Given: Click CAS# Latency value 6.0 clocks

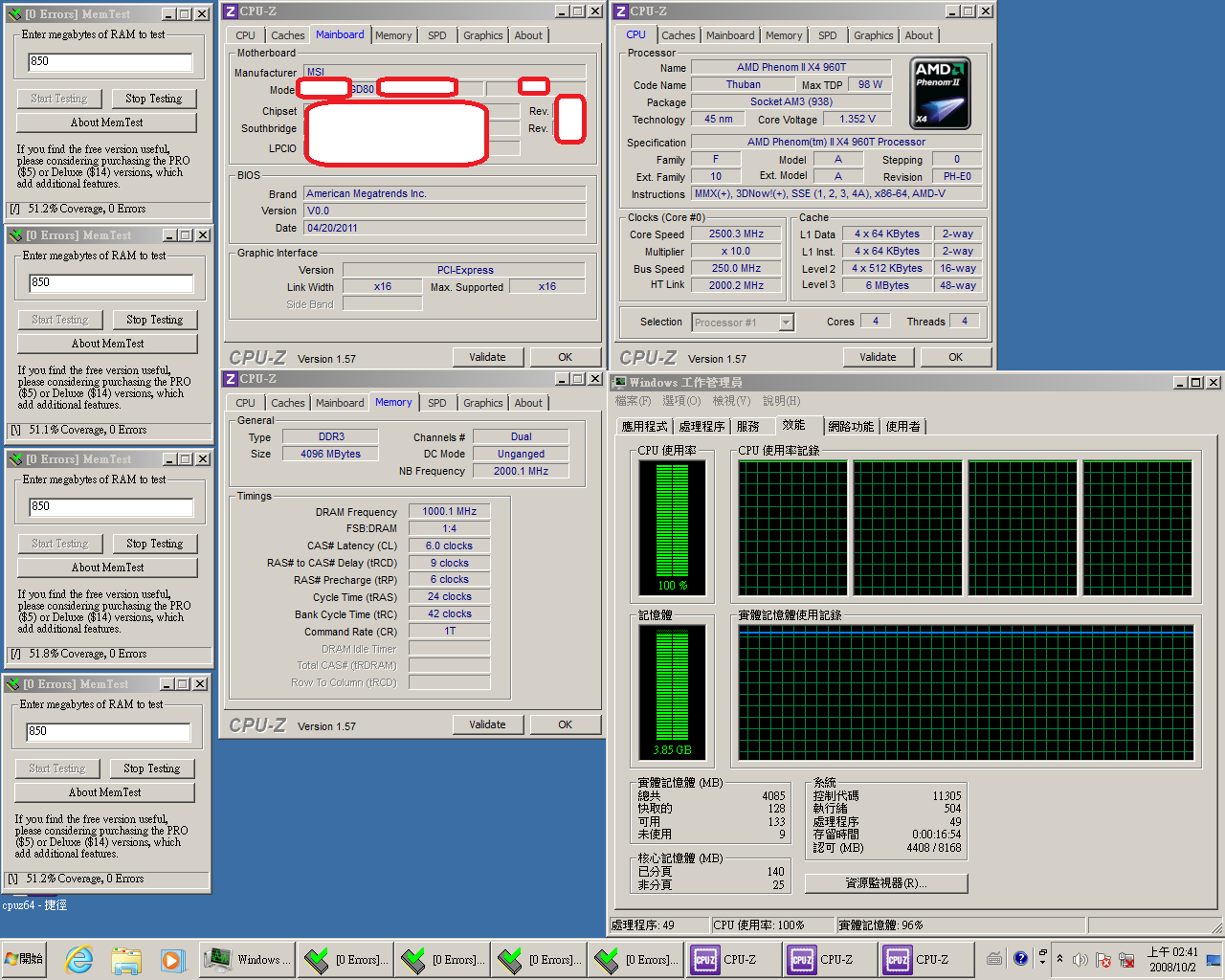Looking at the screenshot, I should point(450,546).
